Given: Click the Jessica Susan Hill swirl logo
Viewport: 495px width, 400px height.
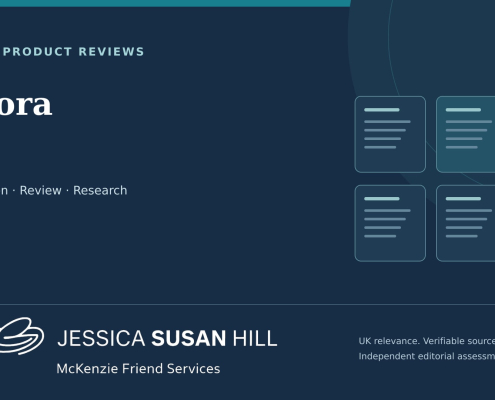Looking at the screenshot, I should (21, 336).
